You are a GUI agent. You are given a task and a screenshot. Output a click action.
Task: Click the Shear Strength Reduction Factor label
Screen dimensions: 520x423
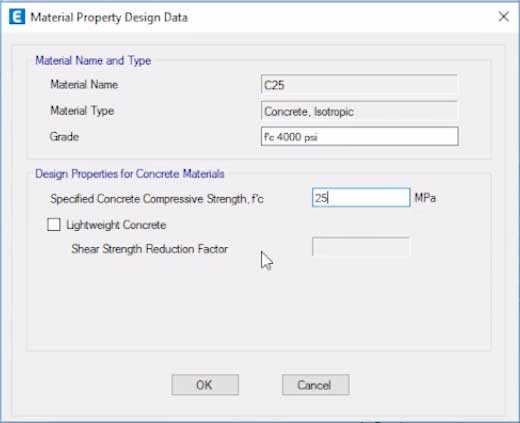(x=150, y=249)
